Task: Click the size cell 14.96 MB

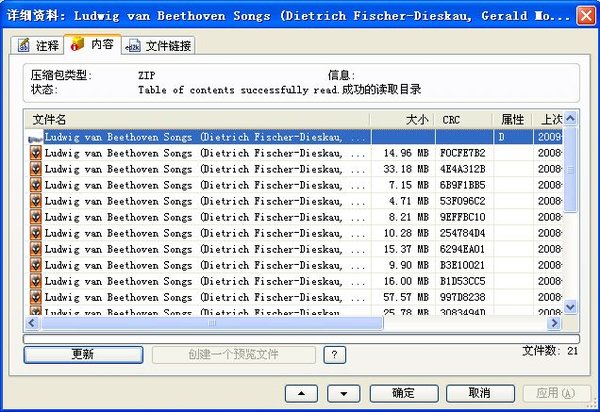Action: pyautogui.click(x=406, y=153)
